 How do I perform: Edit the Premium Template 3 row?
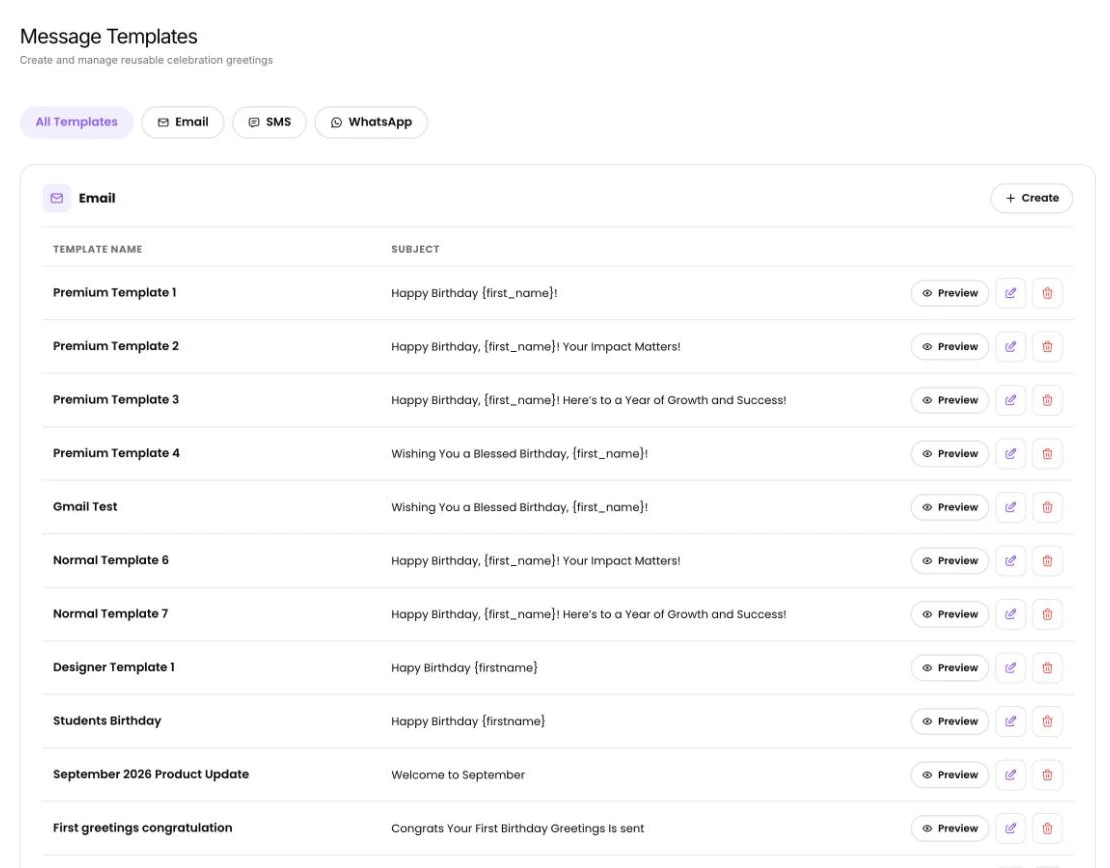click(x=1010, y=400)
